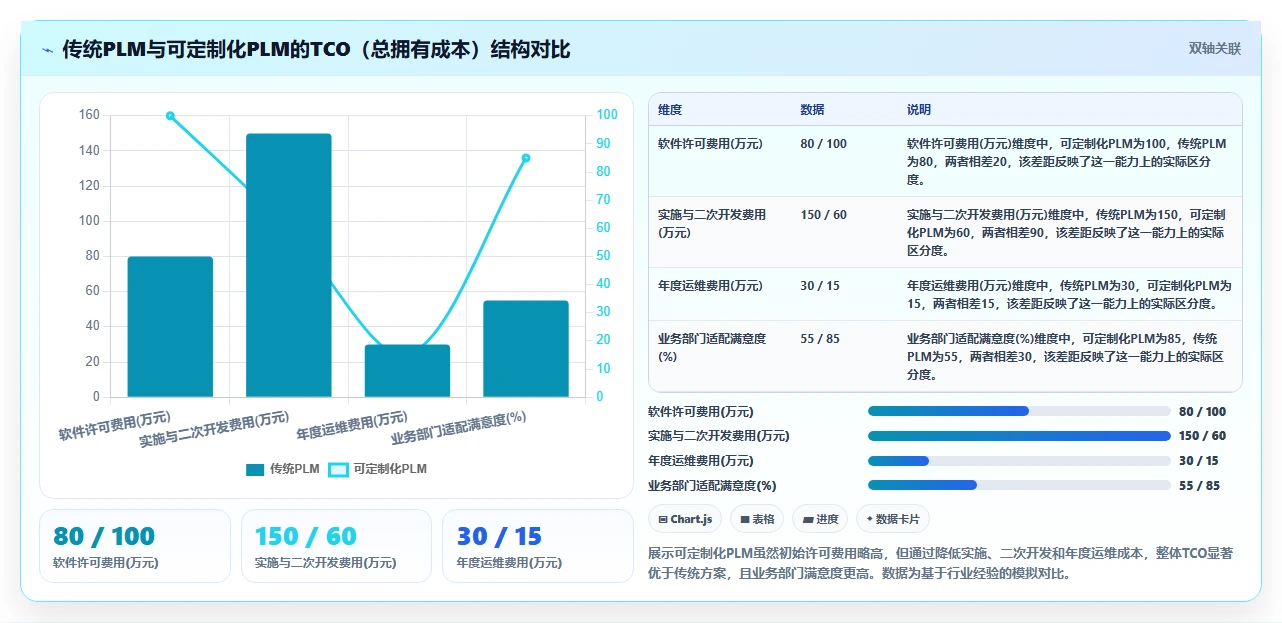The width and height of the screenshot is (1282, 623).
Task: Click table value 55 / 85
Action: (x=821, y=339)
